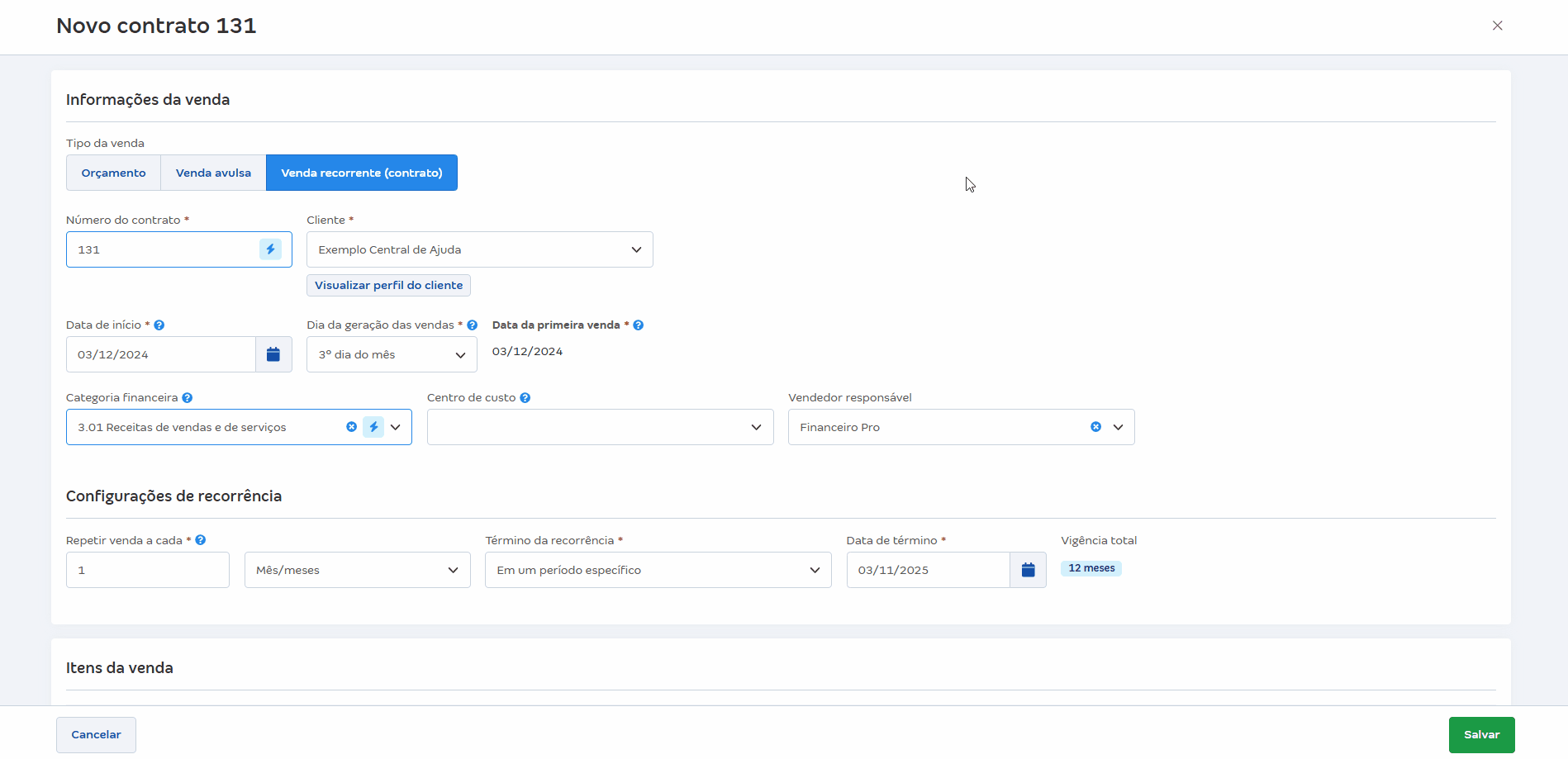Screen dimensions: 1568x759
Task: Click the Data de início date field
Action: click(161, 354)
